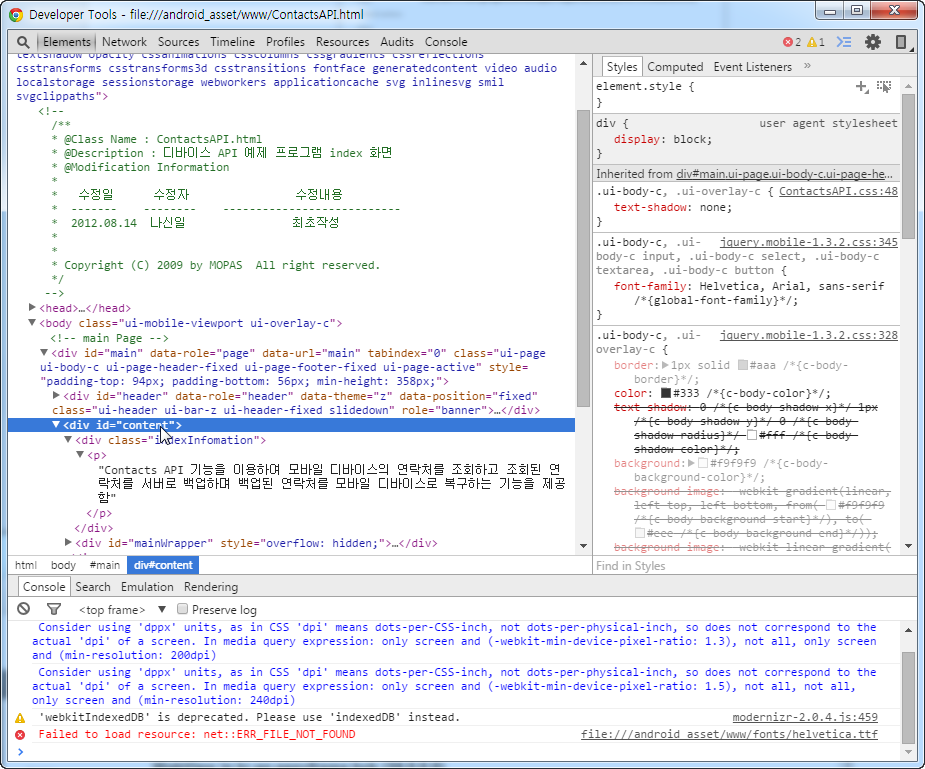
Task: Switch to the Network panel tab
Action: click(x=124, y=42)
